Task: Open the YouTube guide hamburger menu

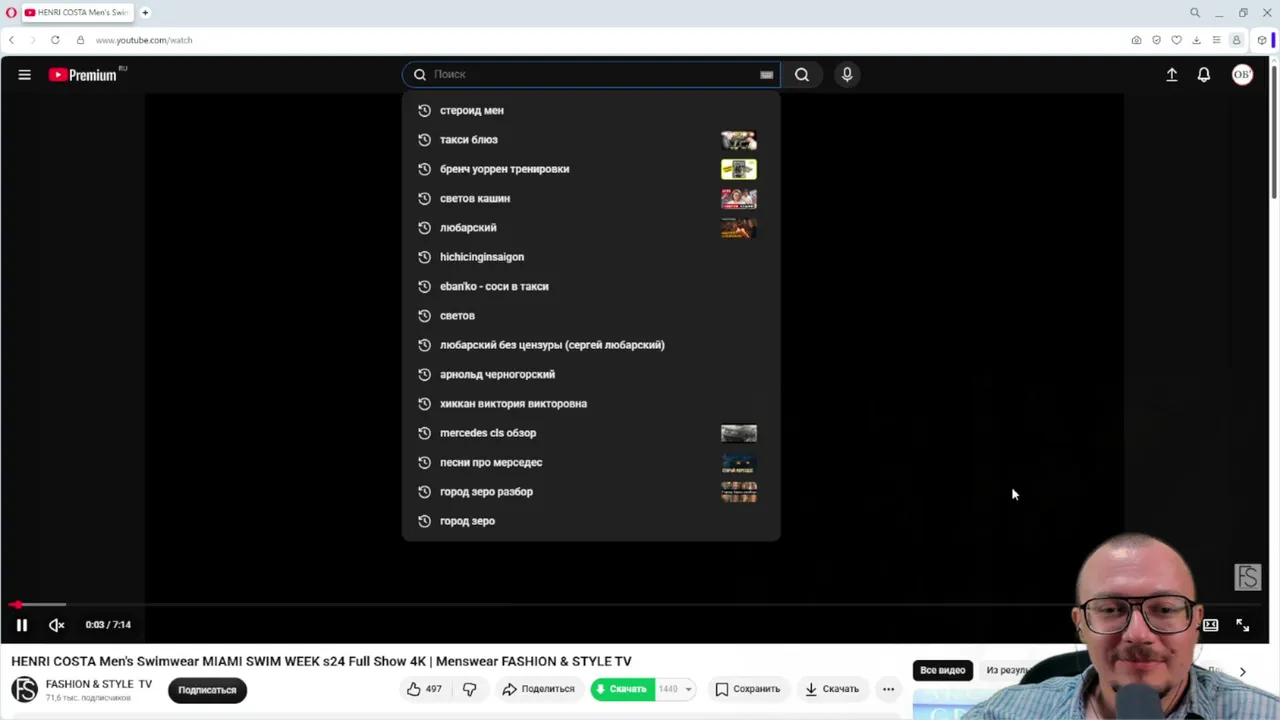Action: pyautogui.click(x=24, y=74)
